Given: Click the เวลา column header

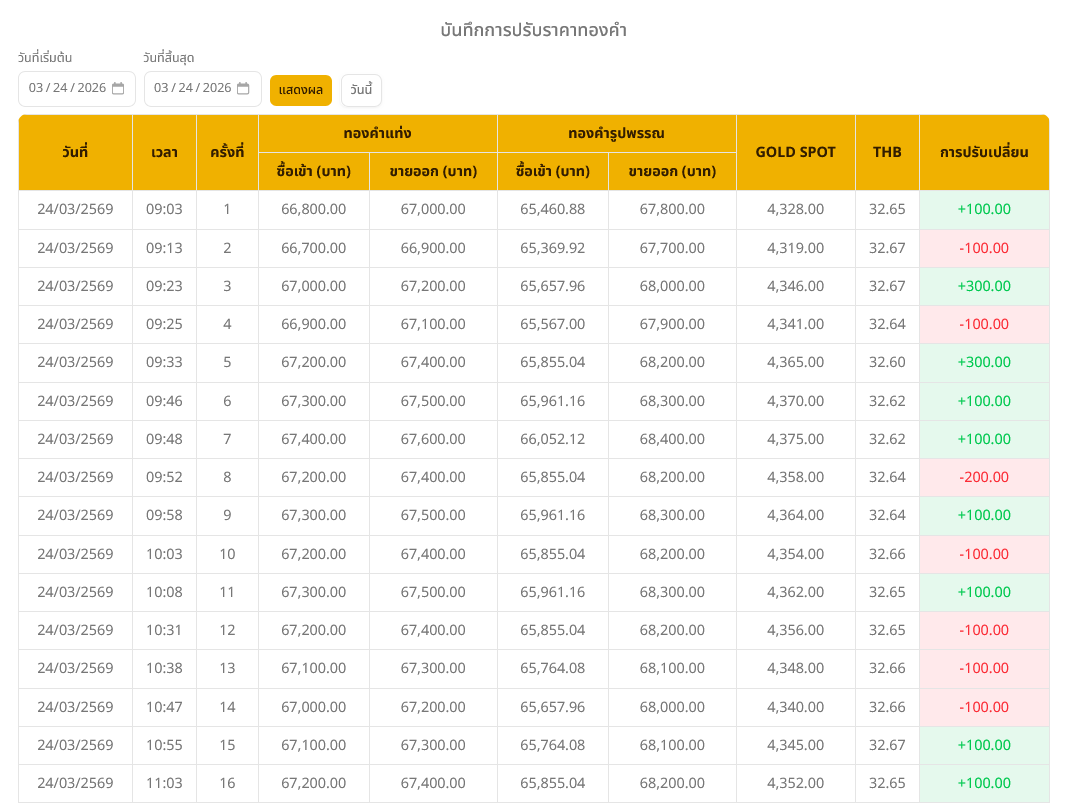Looking at the screenshot, I should point(164,152).
